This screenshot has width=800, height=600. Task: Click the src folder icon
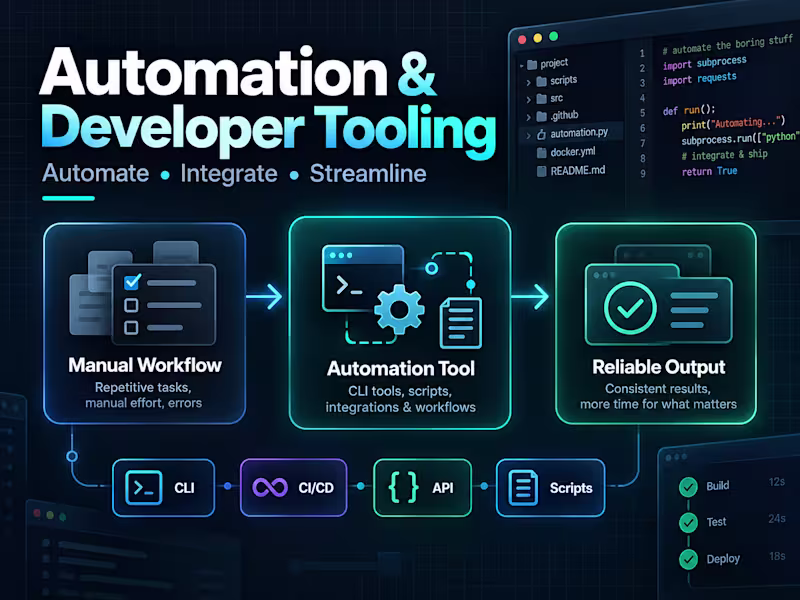coord(542,99)
